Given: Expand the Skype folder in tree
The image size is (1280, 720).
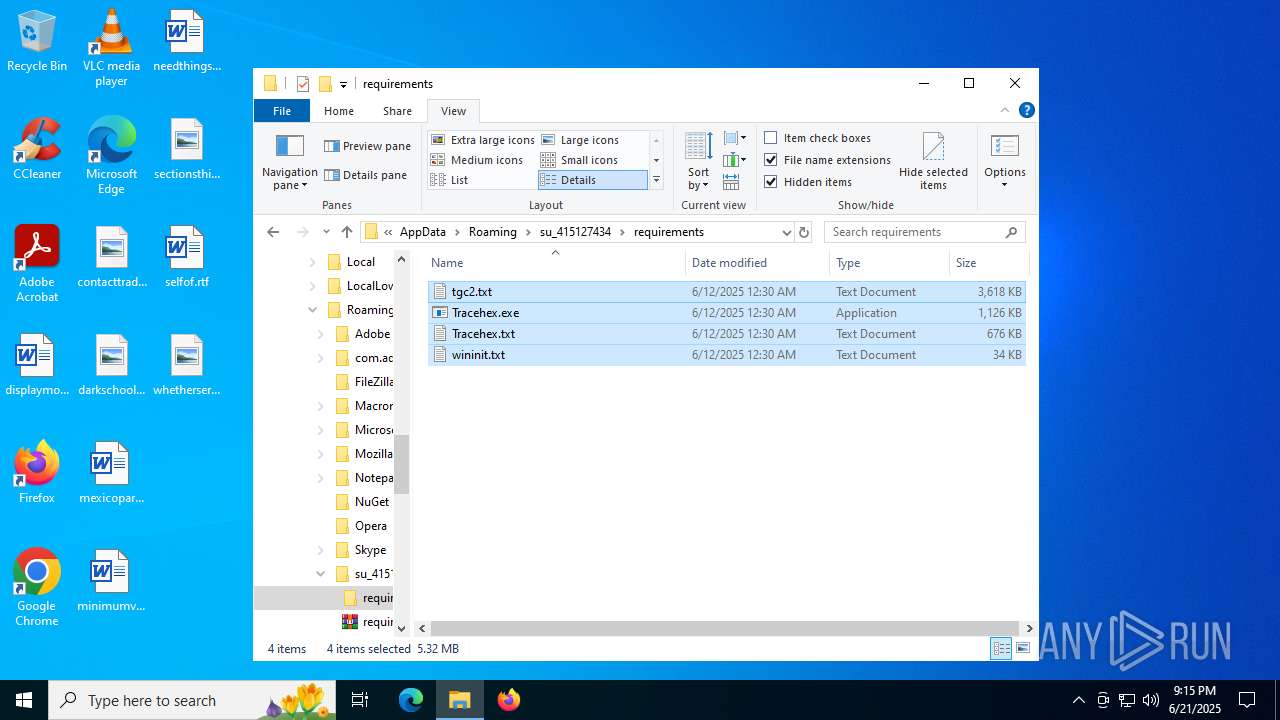Looking at the screenshot, I should click(x=321, y=550).
